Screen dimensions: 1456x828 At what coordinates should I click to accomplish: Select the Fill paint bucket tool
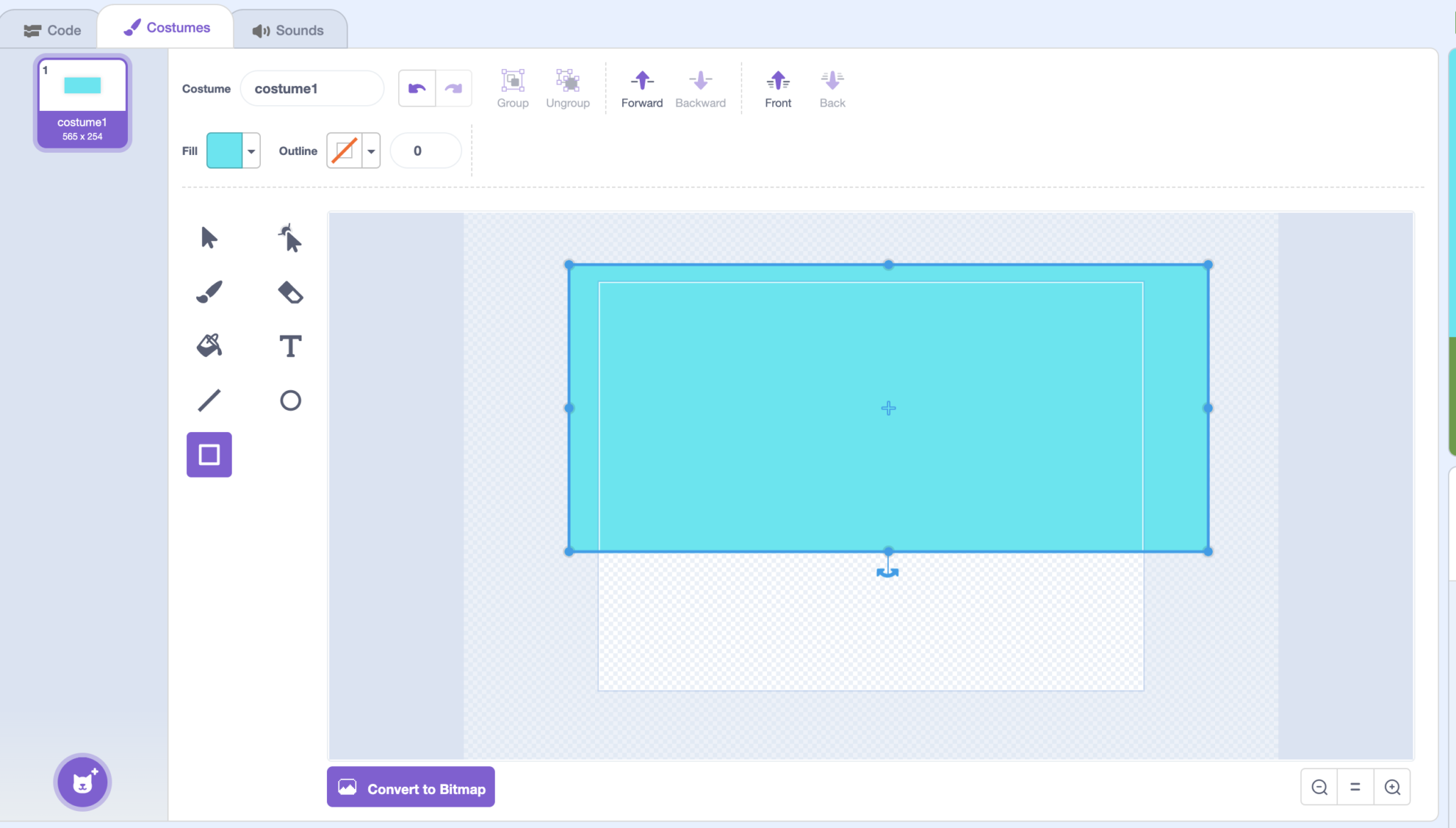tap(208, 345)
